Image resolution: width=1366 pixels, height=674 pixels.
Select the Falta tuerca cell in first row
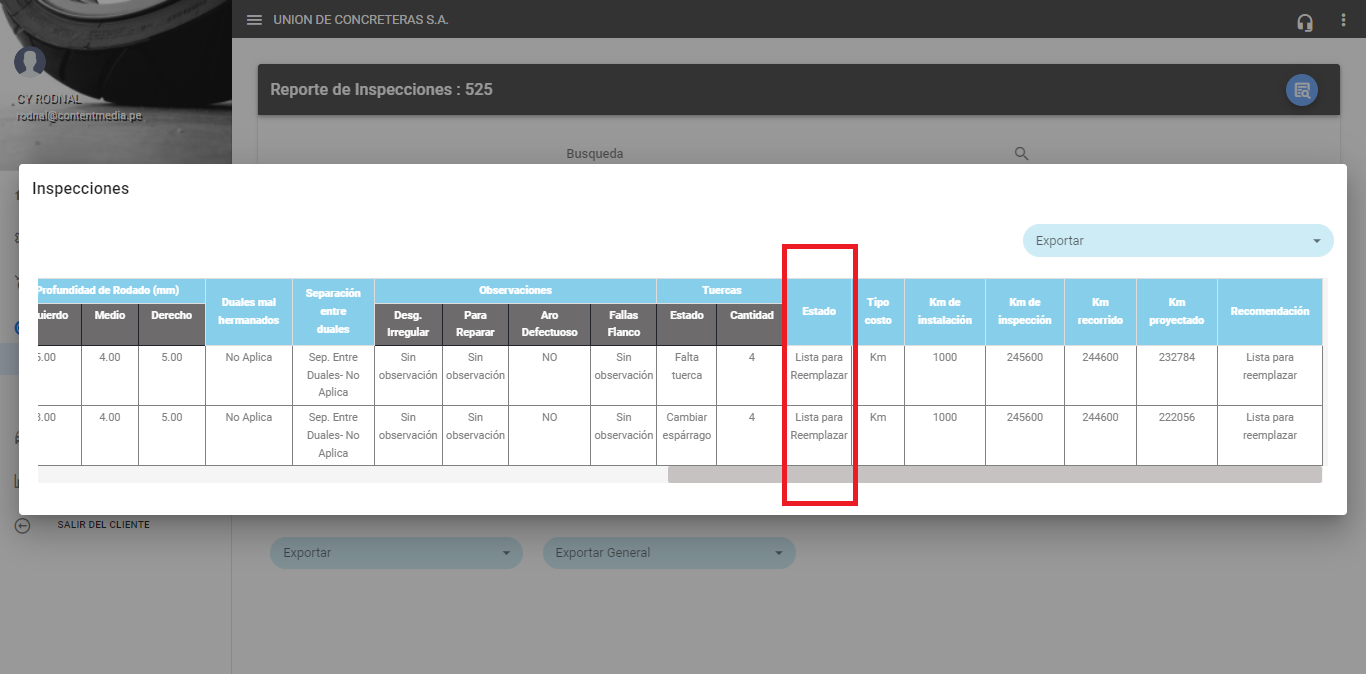[686, 366]
